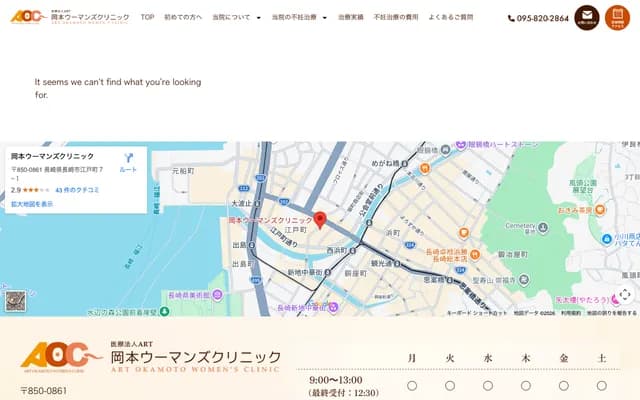Click the satellite thumbnail in map corner
The height and width of the screenshot is (400, 640).
[x=16, y=301]
